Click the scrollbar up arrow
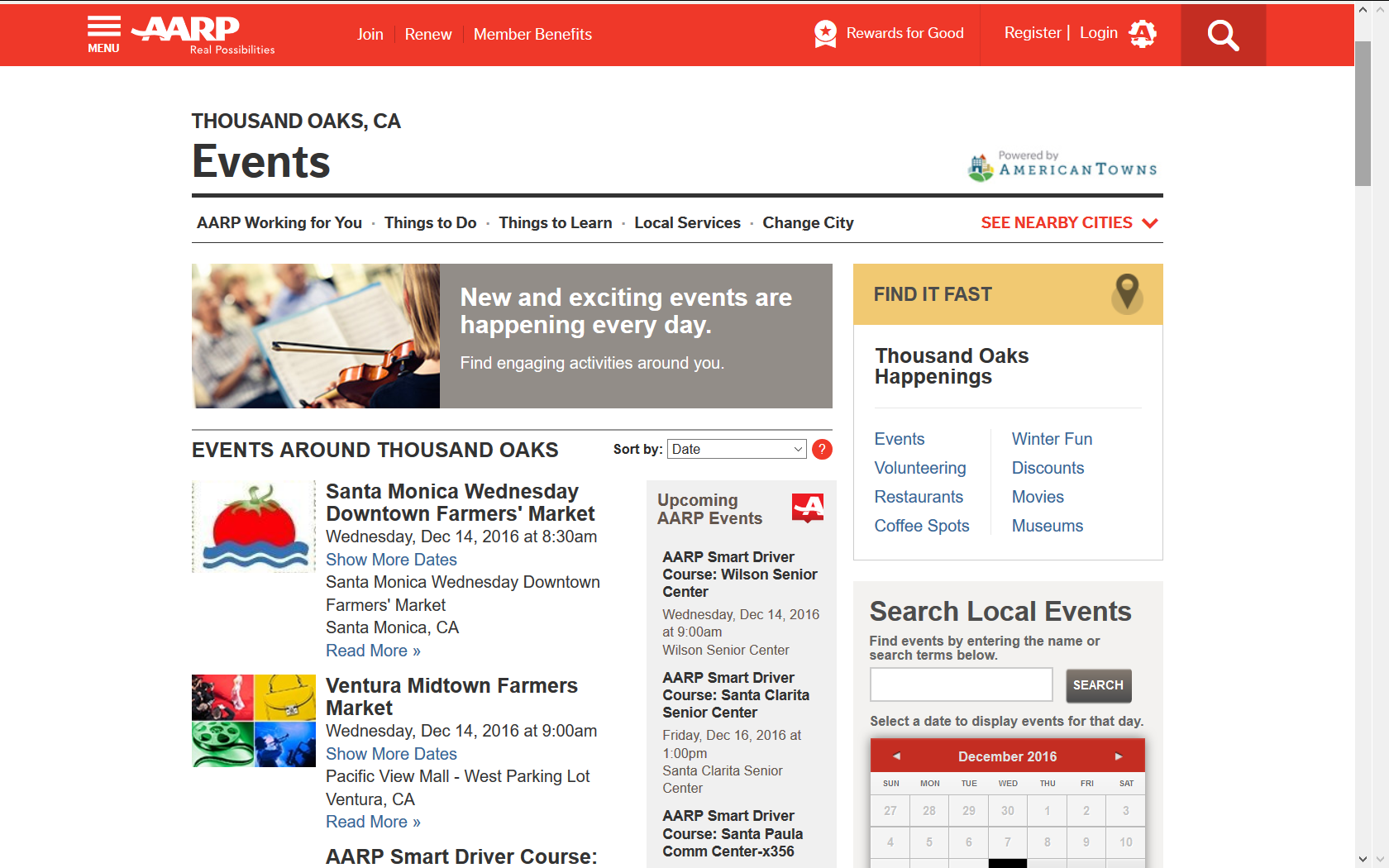1389x868 pixels. click(x=1363, y=10)
